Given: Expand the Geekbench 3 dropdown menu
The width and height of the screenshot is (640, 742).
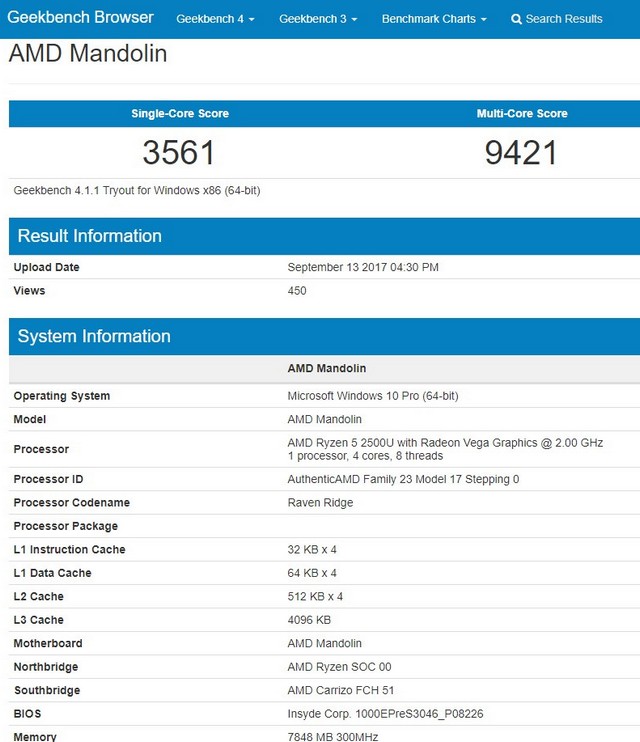Looking at the screenshot, I should tap(318, 19).
